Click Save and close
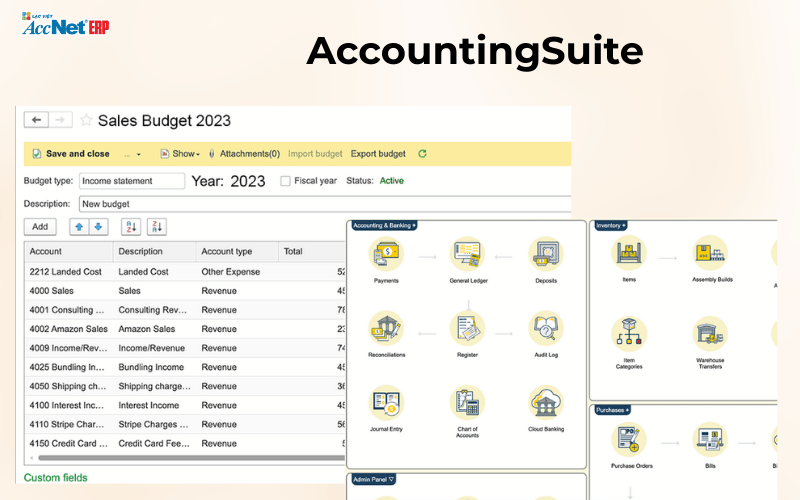The image size is (800, 500). (x=71, y=154)
